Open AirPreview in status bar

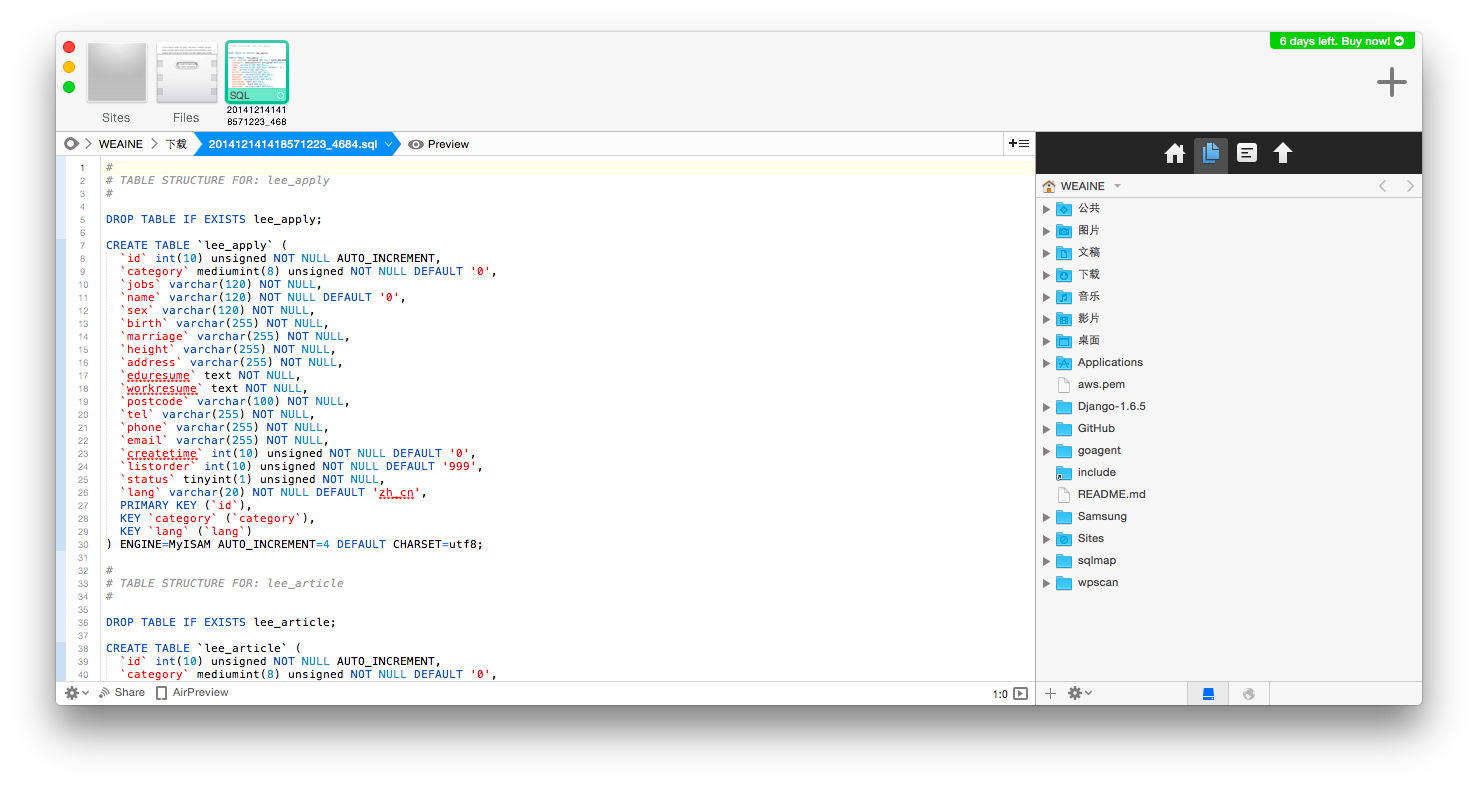pos(192,693)
